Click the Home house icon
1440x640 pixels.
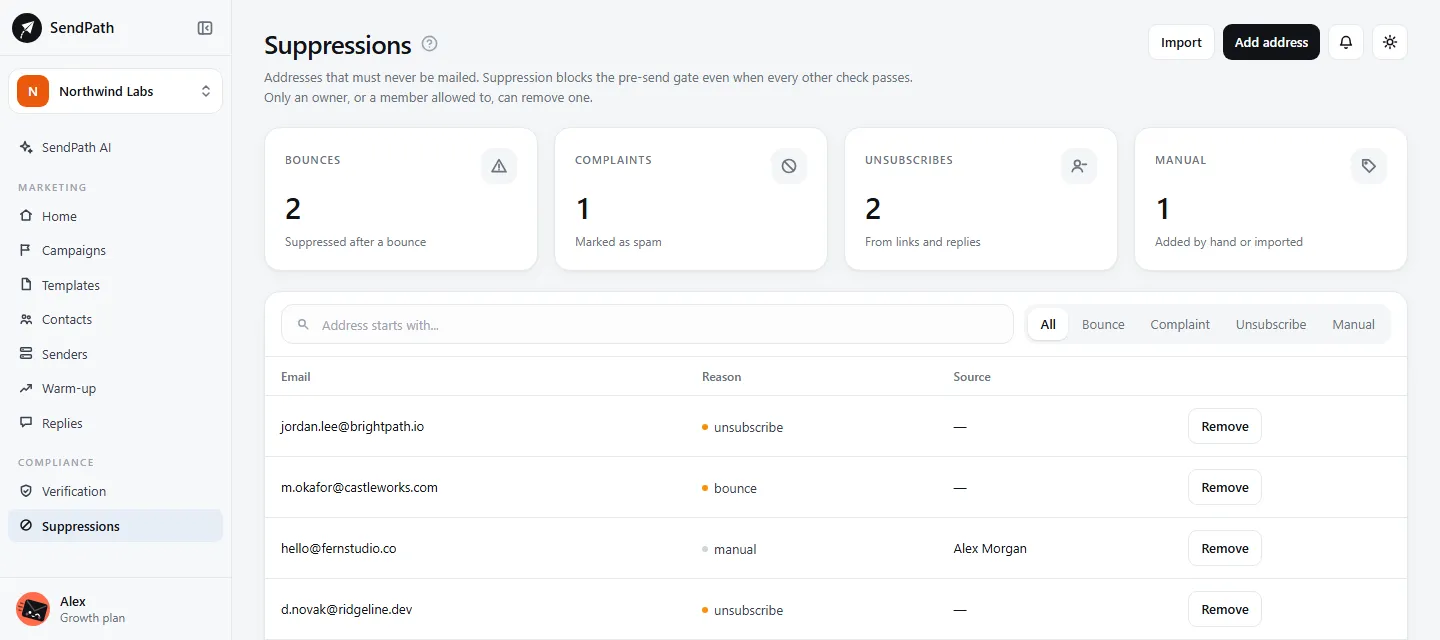(x=26, y=216)
